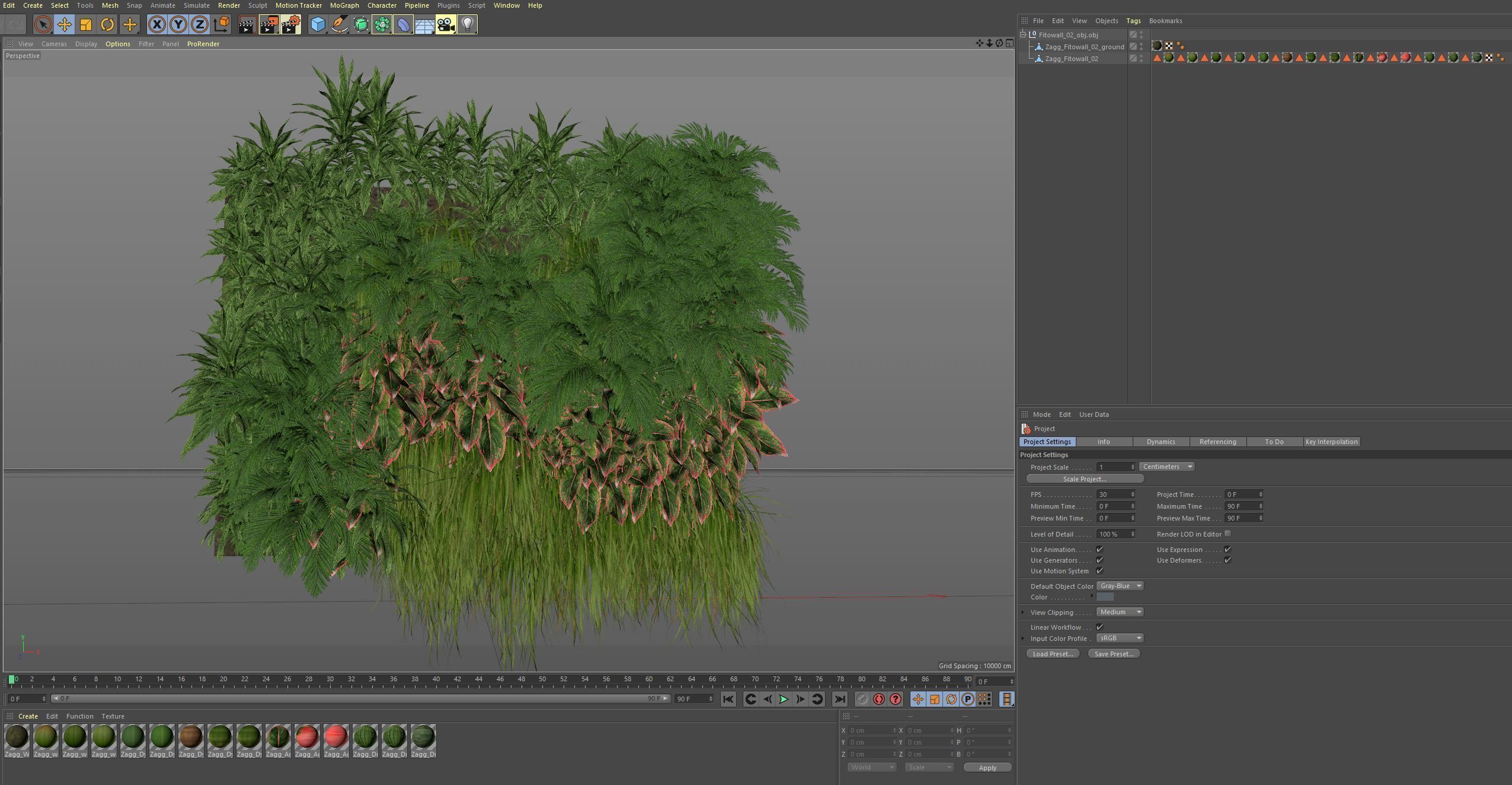This screenshot has height=785, width=1512.
Task: Select the Live Selection arrow tool
Action: tap(43, 24)
